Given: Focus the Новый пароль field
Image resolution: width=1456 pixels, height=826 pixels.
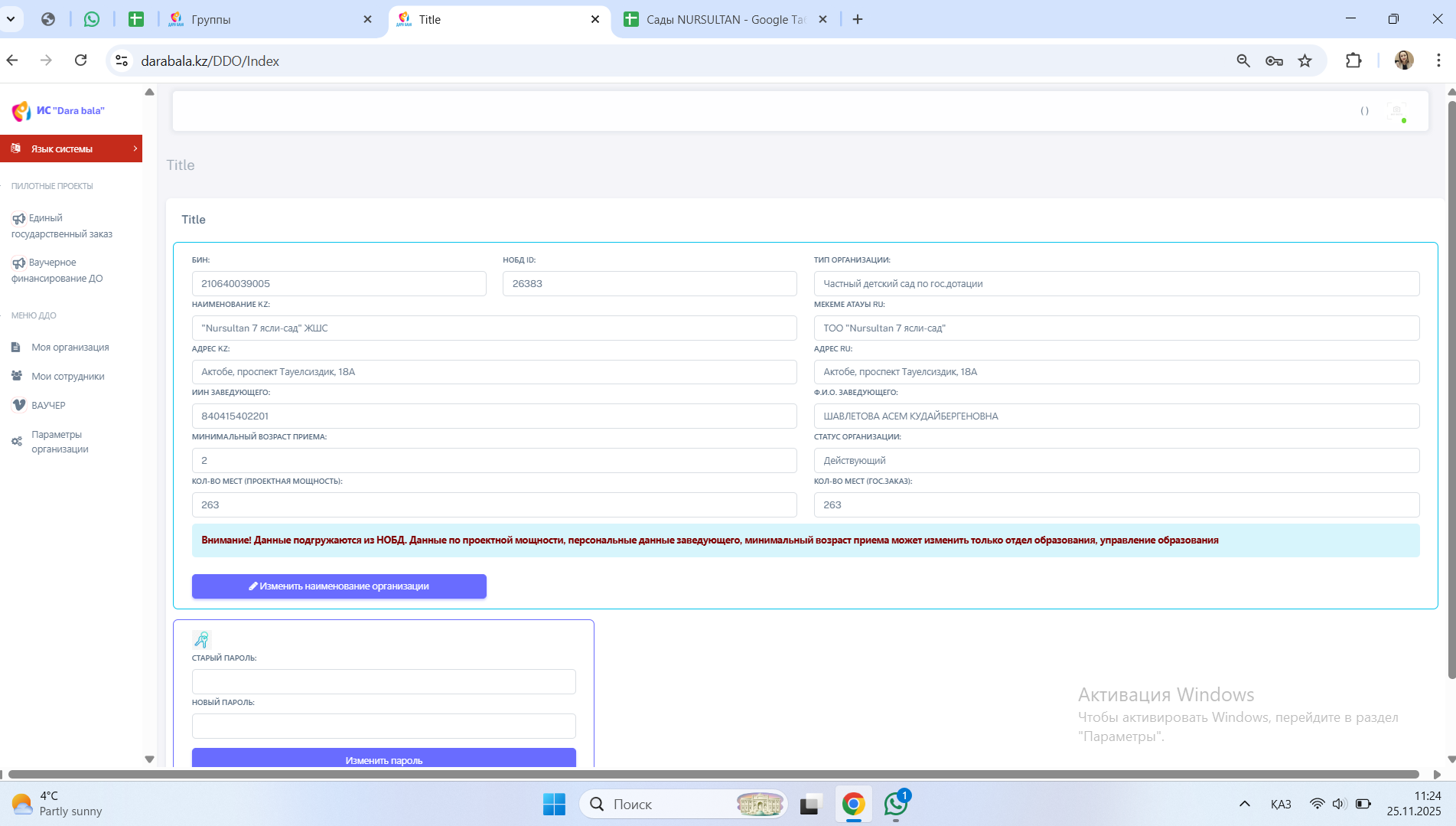Looking at the screenshot, I should [x=383, y=726].
